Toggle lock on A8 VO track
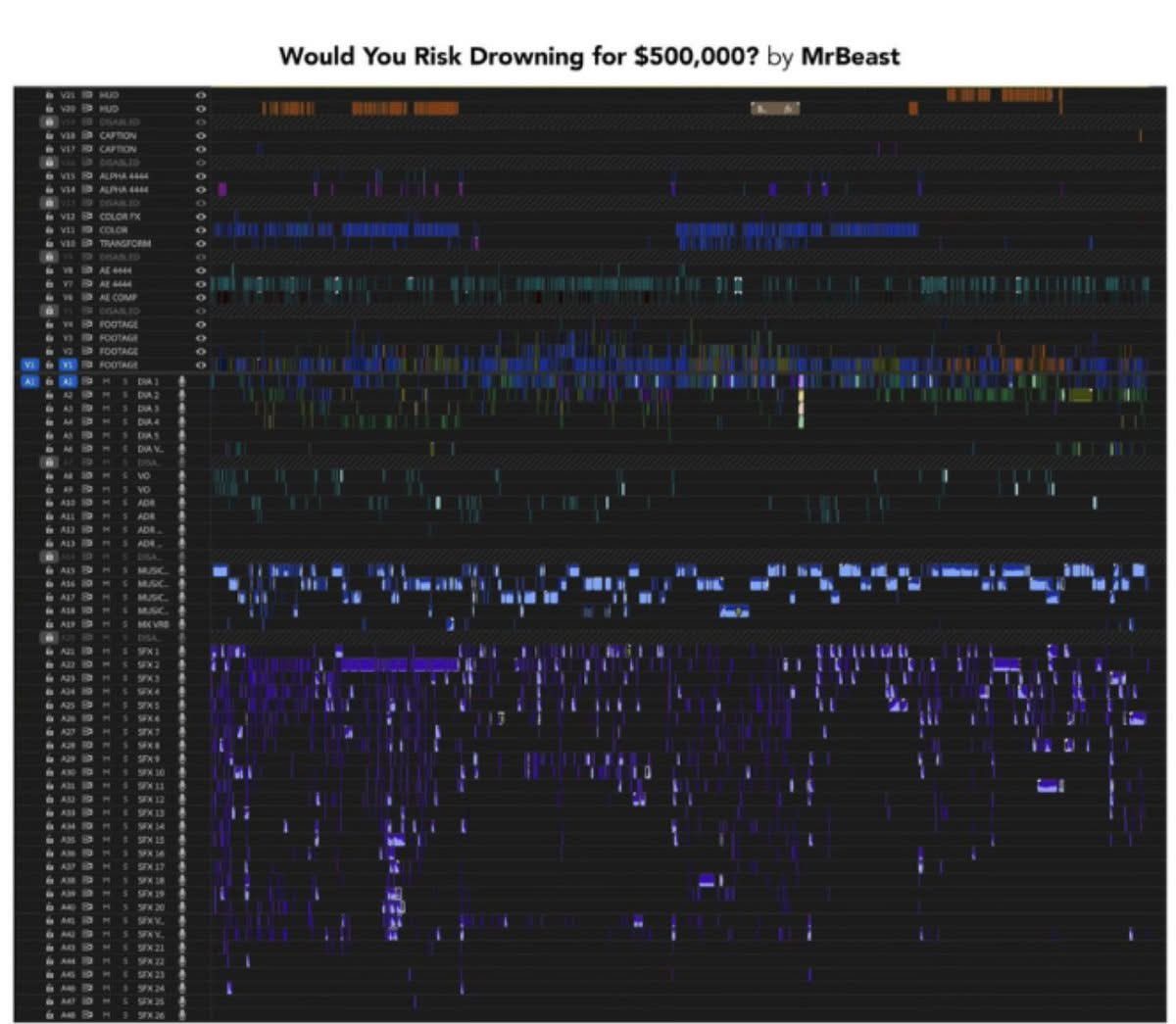Viewport: 1176px width, 1024px height. click(x=49, y=475)
